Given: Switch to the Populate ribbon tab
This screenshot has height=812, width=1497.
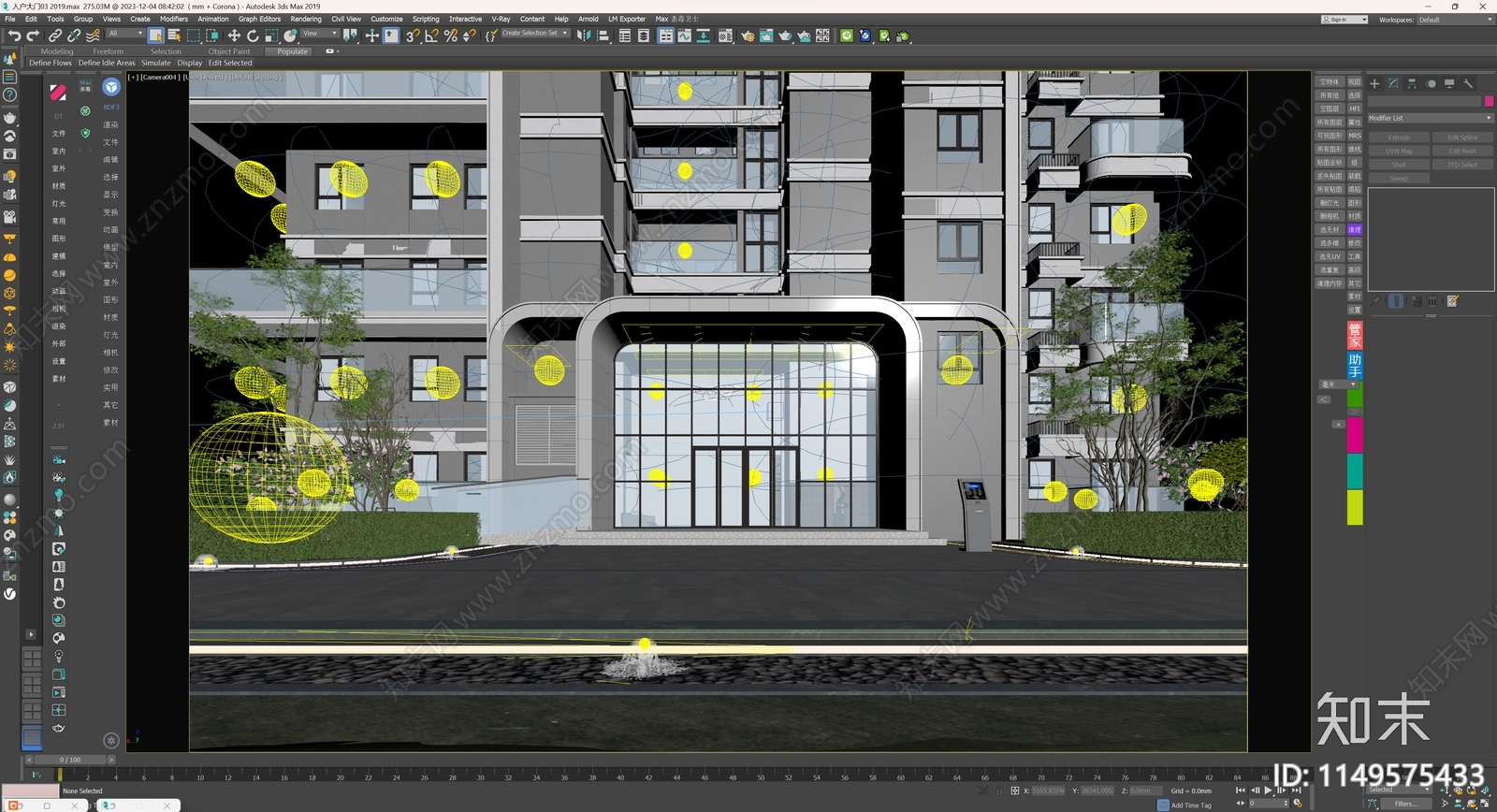Looking at the screenshot, I should 293,51.
